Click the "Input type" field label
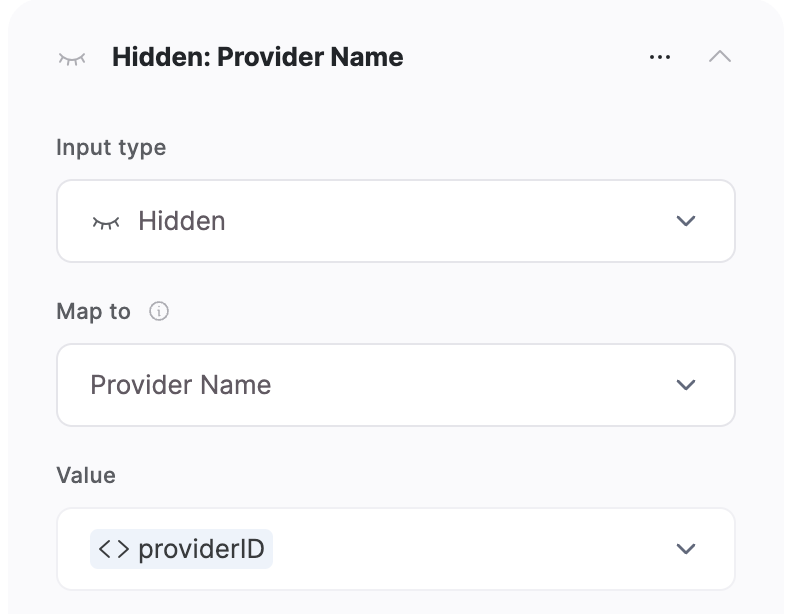The height and width of the screenshot is (614, 790). [111, 148]
